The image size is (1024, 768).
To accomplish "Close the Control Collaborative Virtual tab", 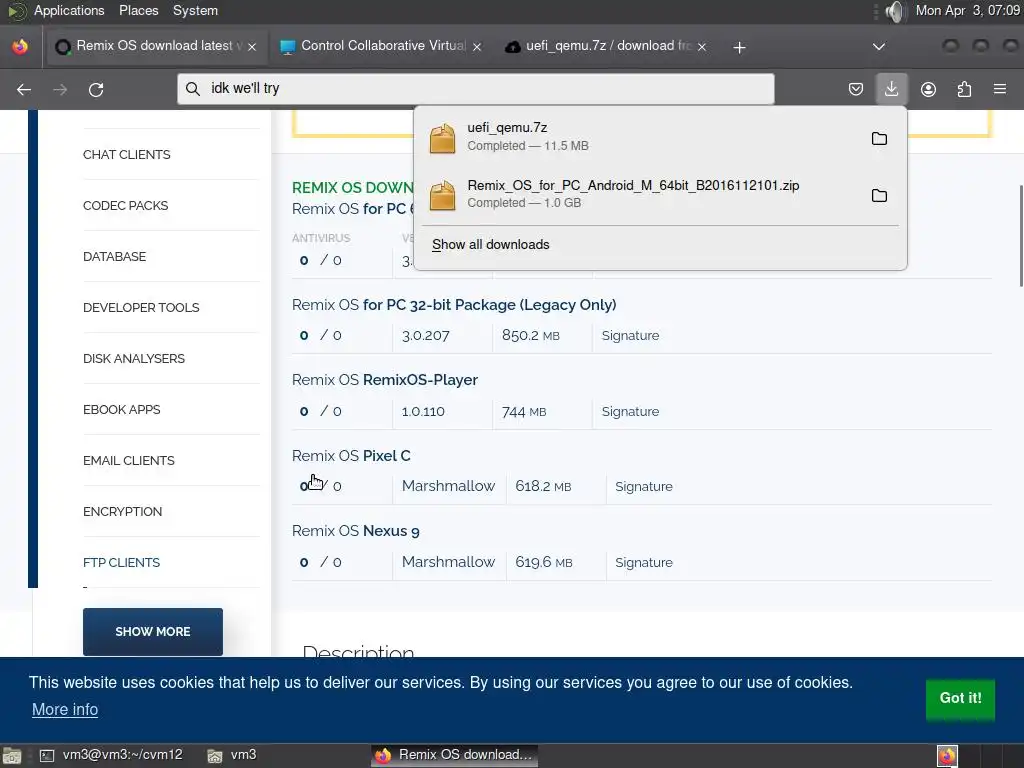I will pos(477,47).
